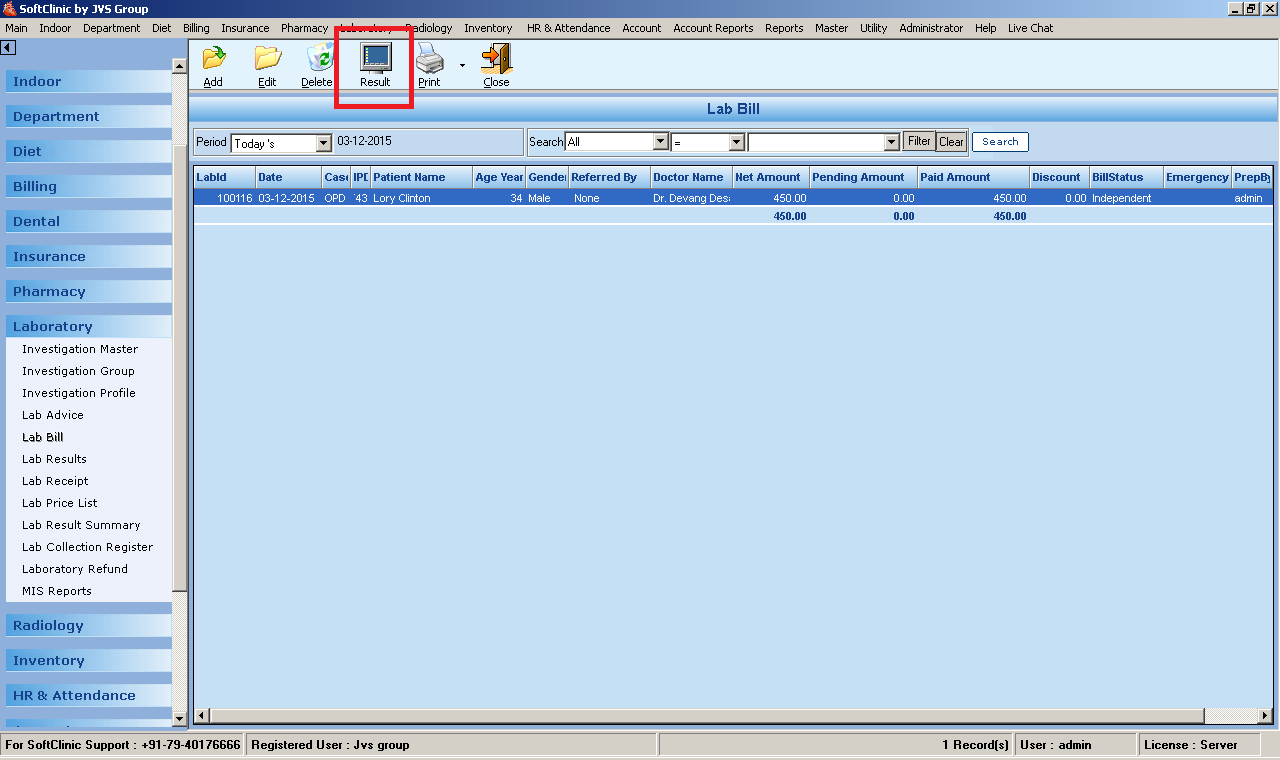Open the equals operator dropdown

coord(737,142)
